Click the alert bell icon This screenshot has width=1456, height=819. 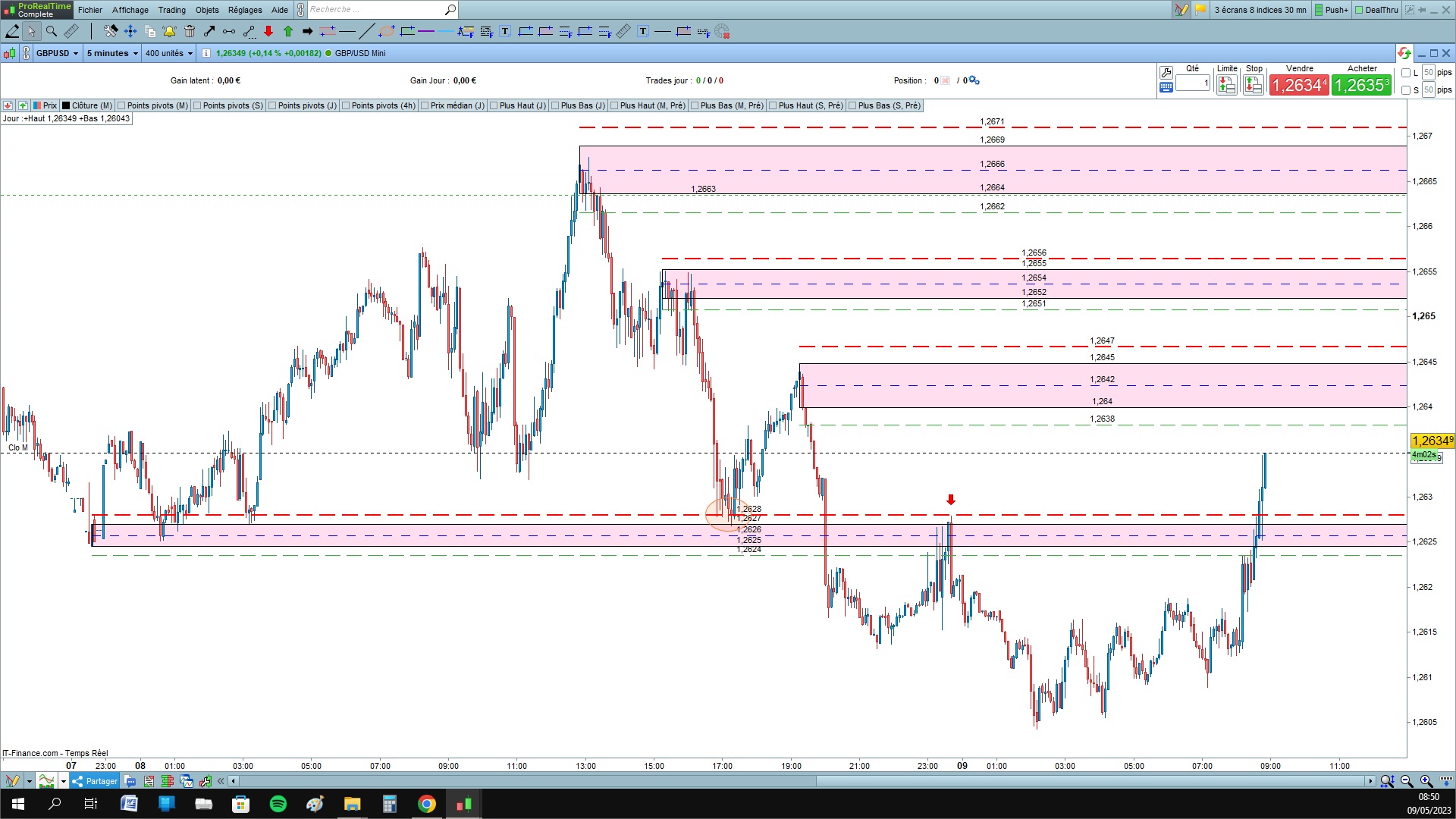pyautogui.click(x=169, y=31)
